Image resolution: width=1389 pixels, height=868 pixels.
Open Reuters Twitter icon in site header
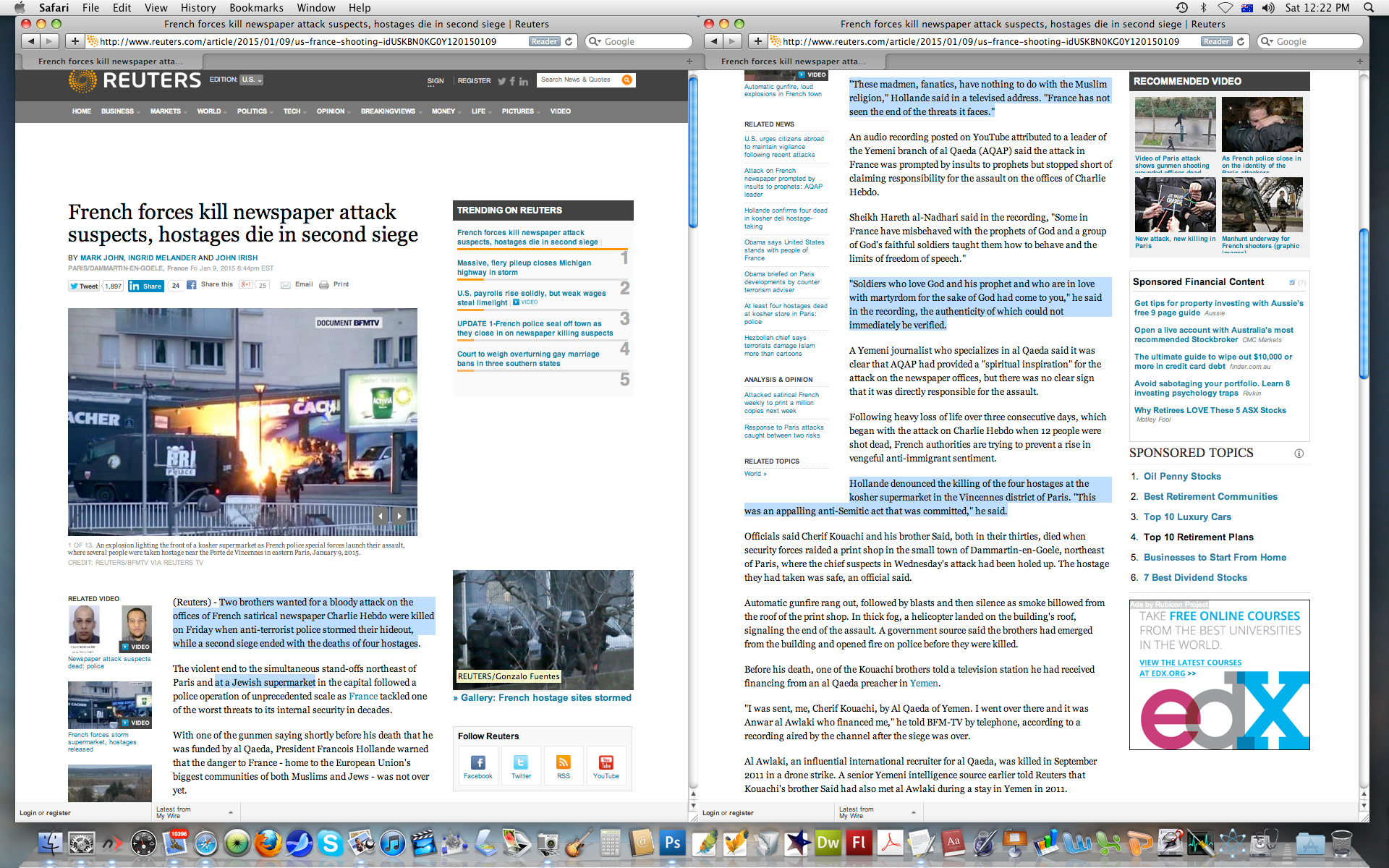pyautogui.click(x=501, y=81)
